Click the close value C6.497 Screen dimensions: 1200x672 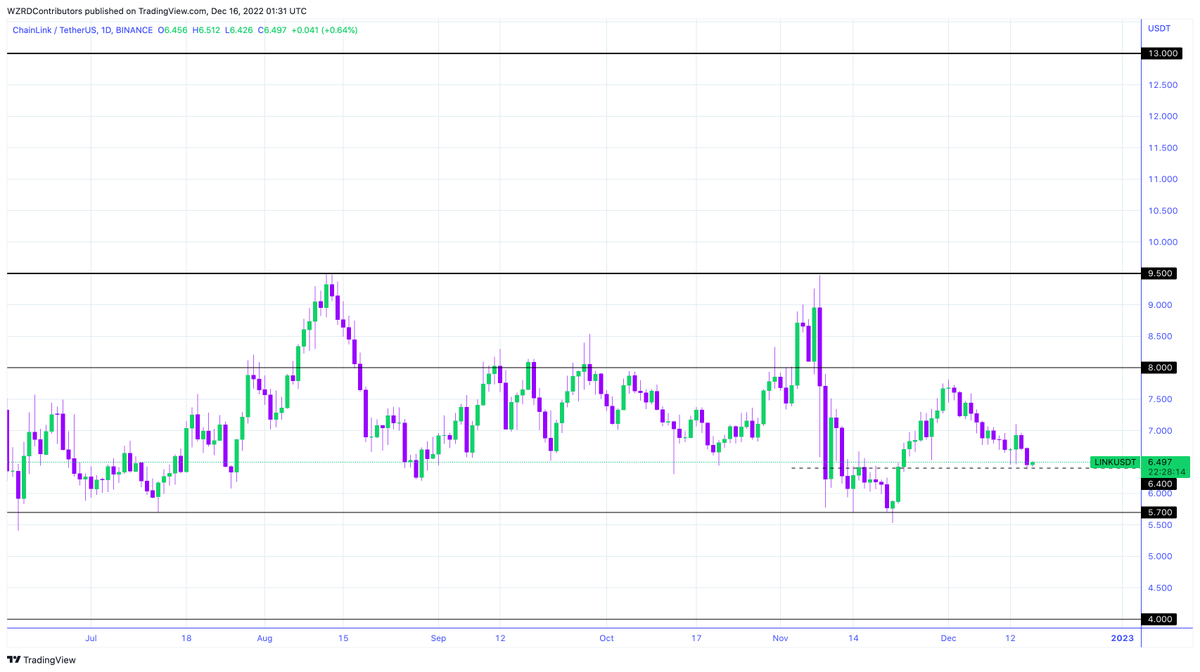click(x=273, y=30)
